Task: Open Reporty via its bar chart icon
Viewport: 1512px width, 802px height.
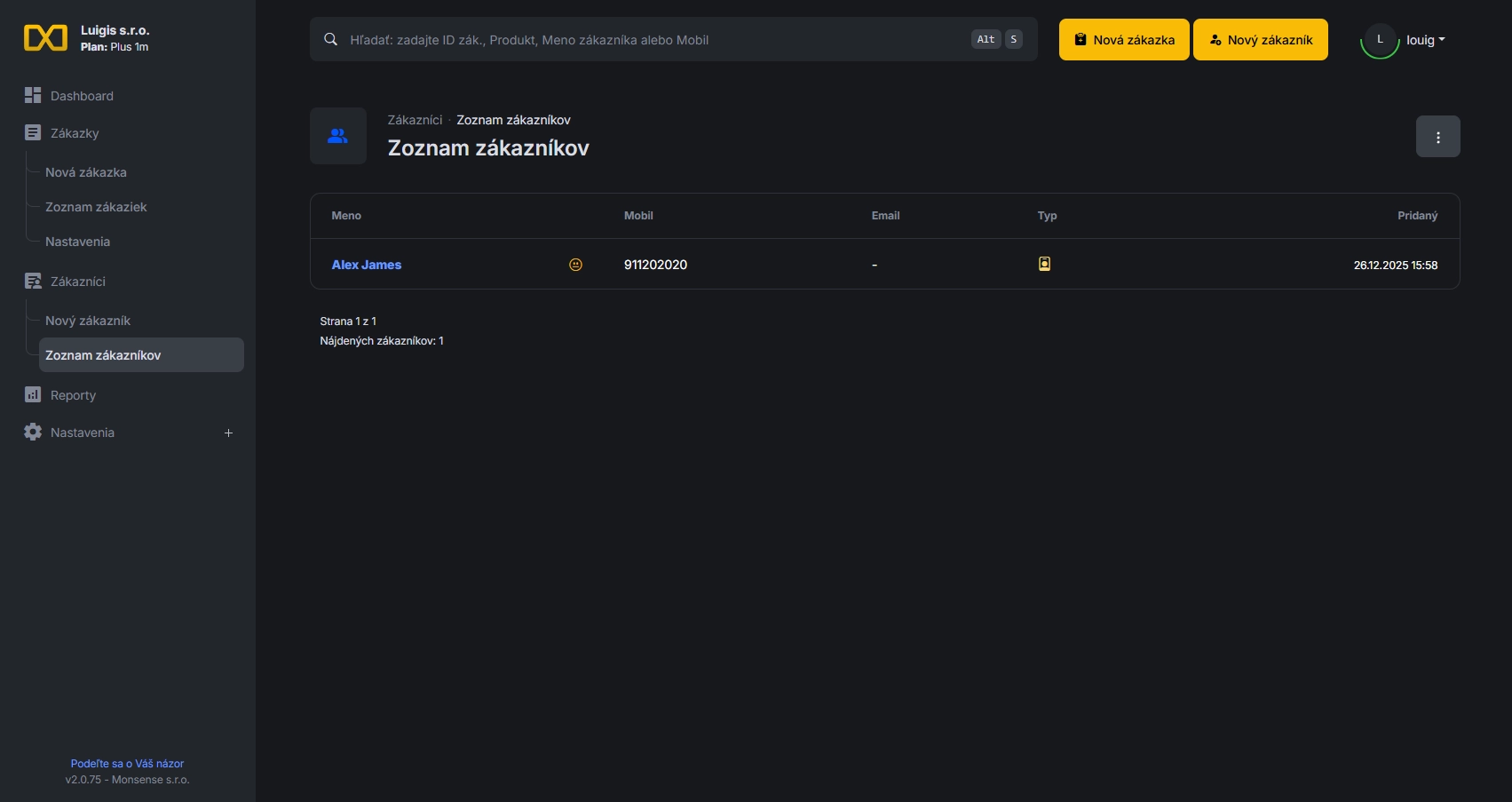Action: 32,394
